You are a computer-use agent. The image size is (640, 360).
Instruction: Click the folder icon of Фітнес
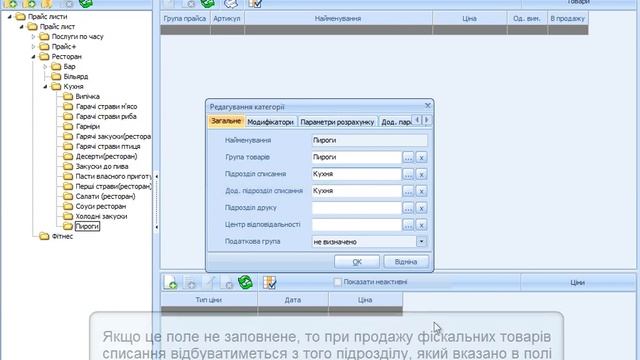pos(44,236)
